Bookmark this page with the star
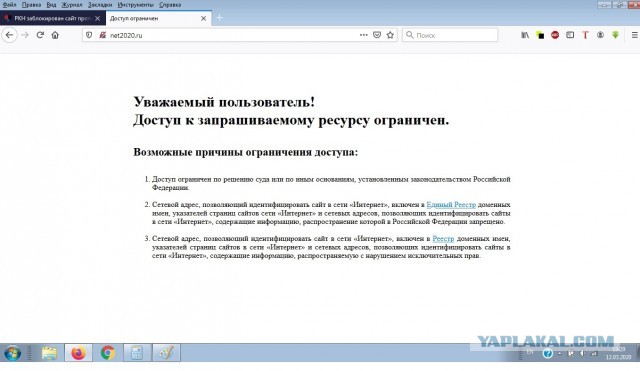Screen dimensions: 640x371 pyautogui.click(x=390, y=35)
